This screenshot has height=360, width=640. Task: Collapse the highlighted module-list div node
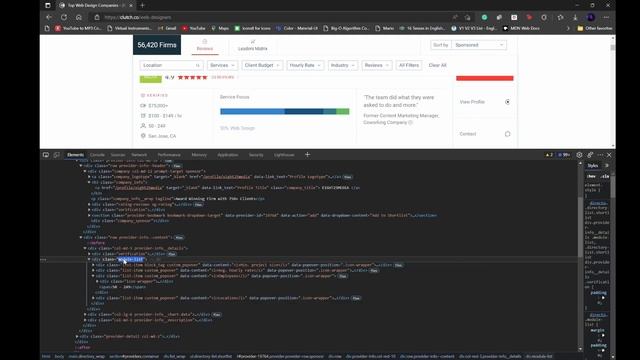(x=89, y=260)
